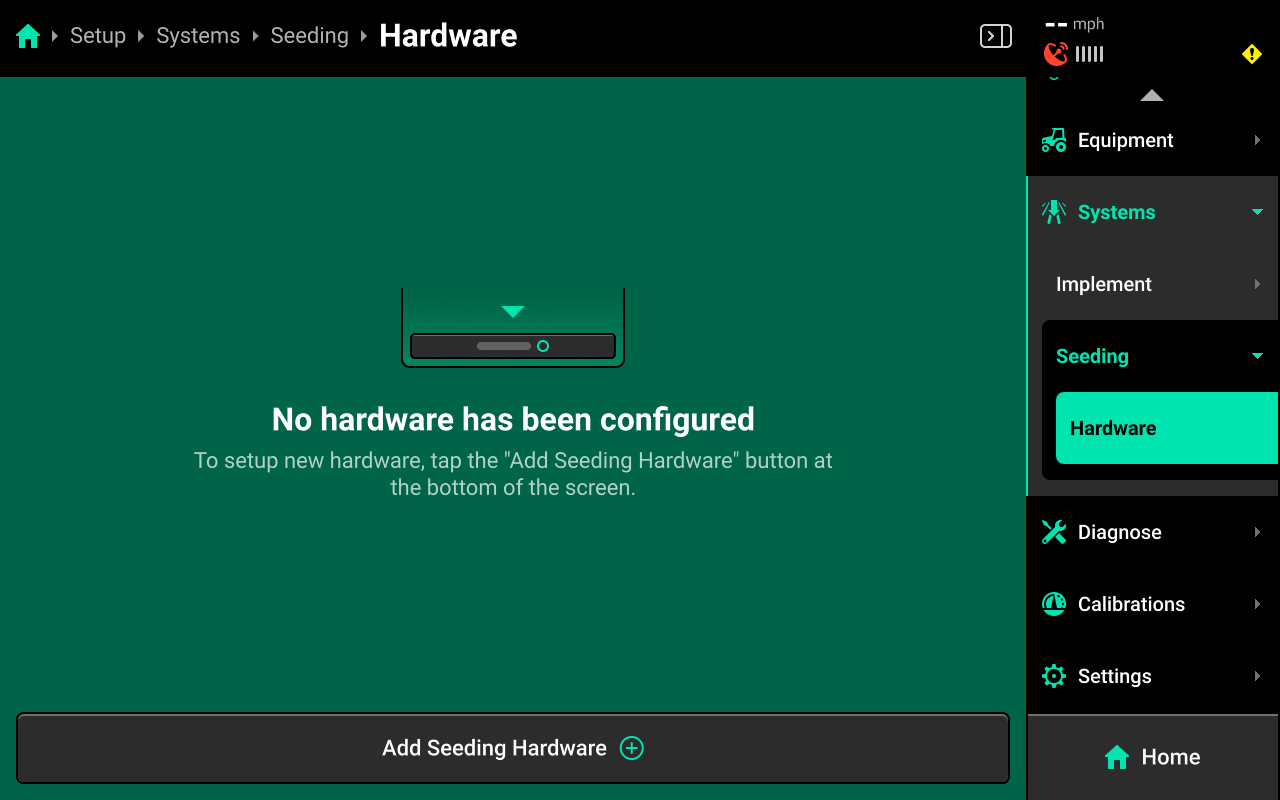1280x800 pixels.
Task: Expand the Implement submenu arrow
Action: click(x=1257, y=284)
